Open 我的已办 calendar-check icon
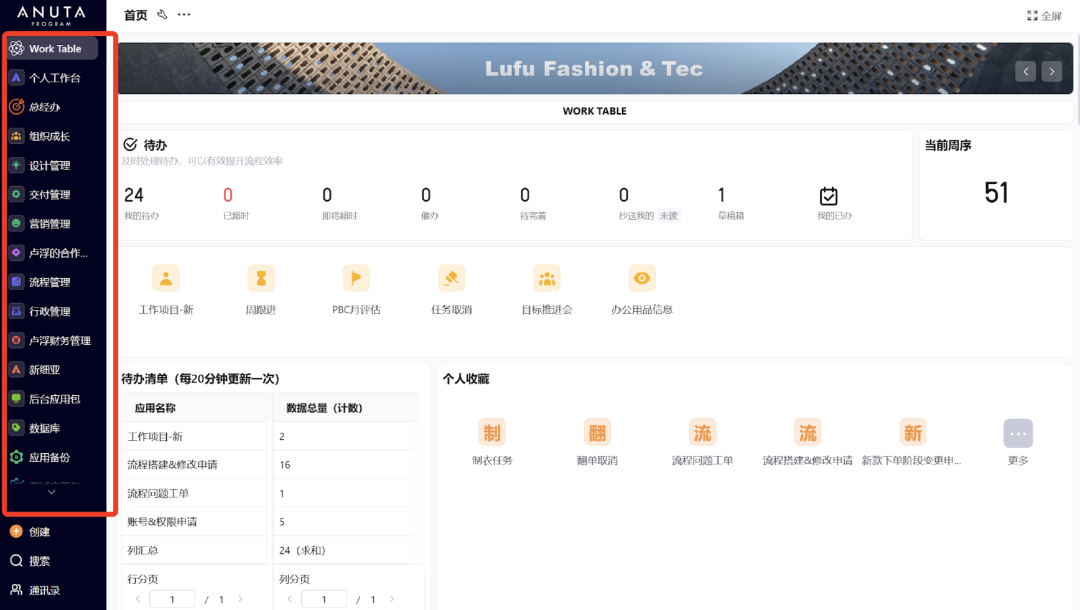The width and height of the screenshot is (1080, 610). point(829,196)
